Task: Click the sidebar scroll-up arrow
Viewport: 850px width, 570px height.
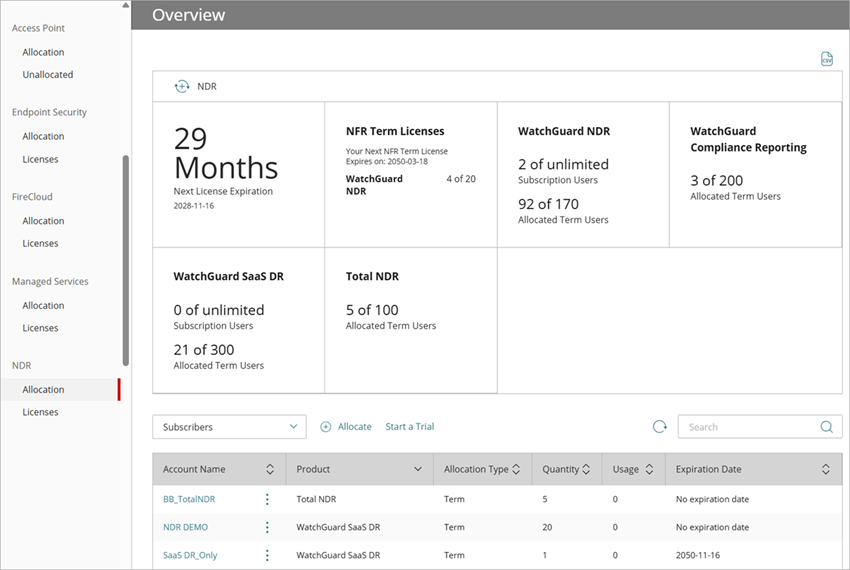Action: click(126, 5)
